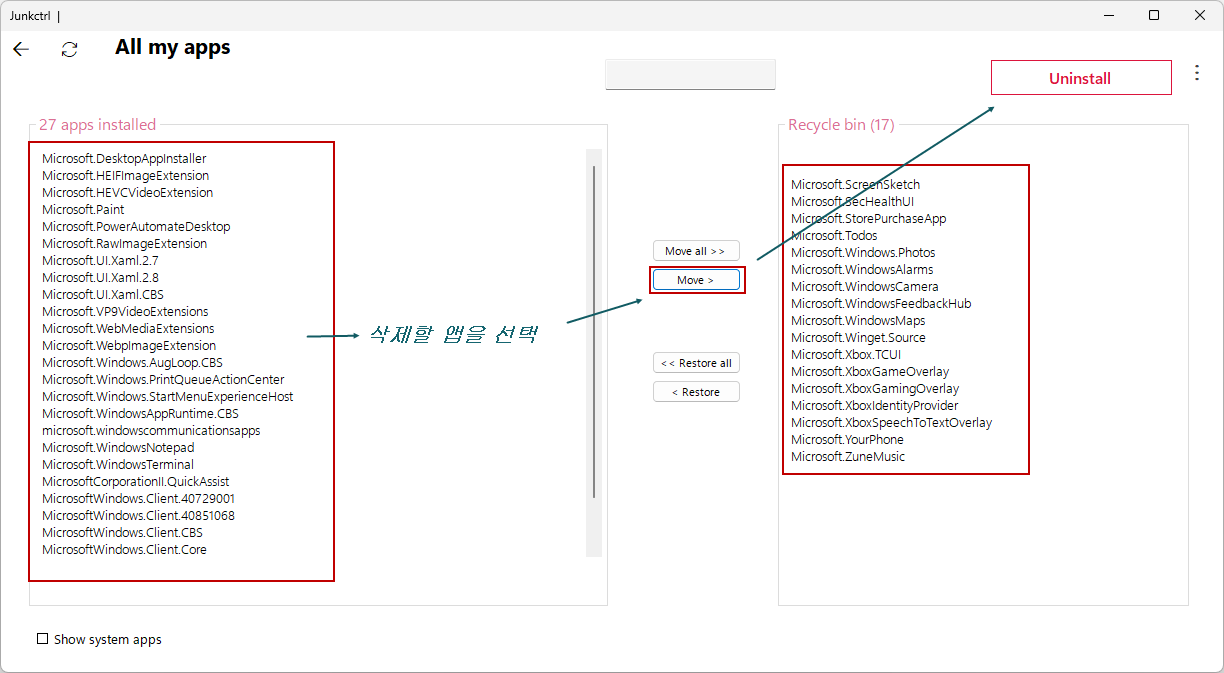Select Microsoft.UI.Xaml.2.7 entry
1224x673 pixels.
[x=100, y=261]
